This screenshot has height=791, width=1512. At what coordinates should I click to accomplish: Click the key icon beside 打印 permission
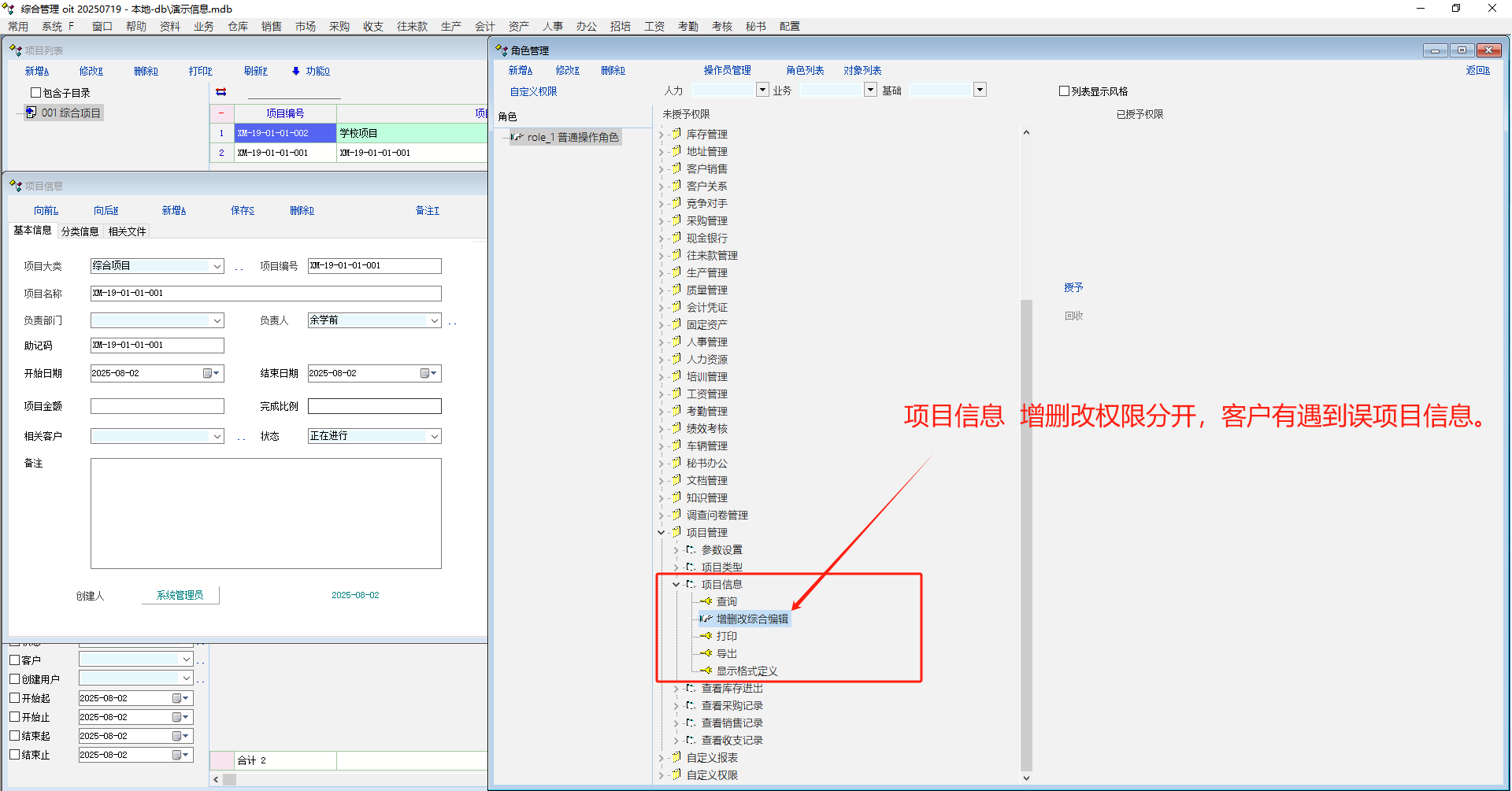pyautogui.click(x=706, y=636)
